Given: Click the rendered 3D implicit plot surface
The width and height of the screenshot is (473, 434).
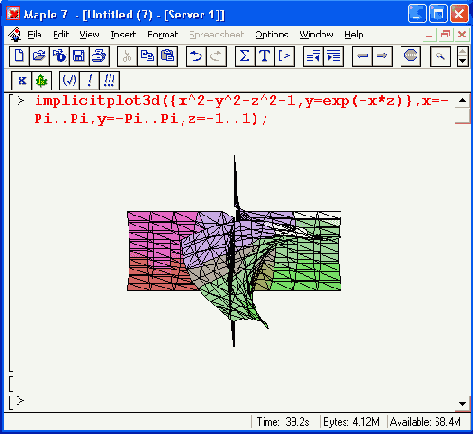Looking at the screenshot, I should point(234,251).
